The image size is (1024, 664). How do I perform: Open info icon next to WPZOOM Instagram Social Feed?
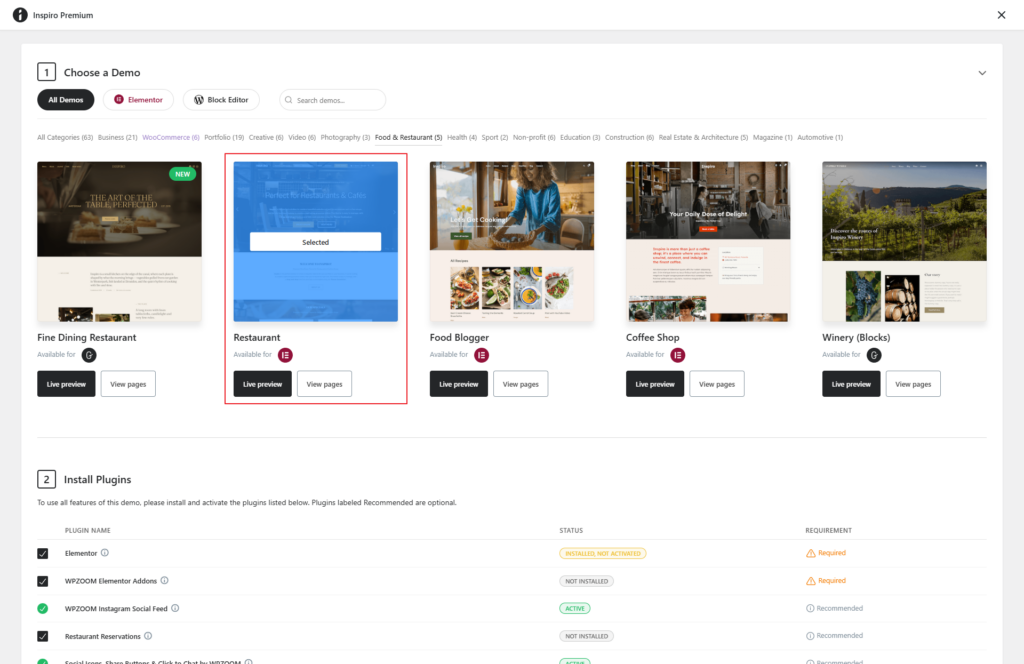pos(175,608)
